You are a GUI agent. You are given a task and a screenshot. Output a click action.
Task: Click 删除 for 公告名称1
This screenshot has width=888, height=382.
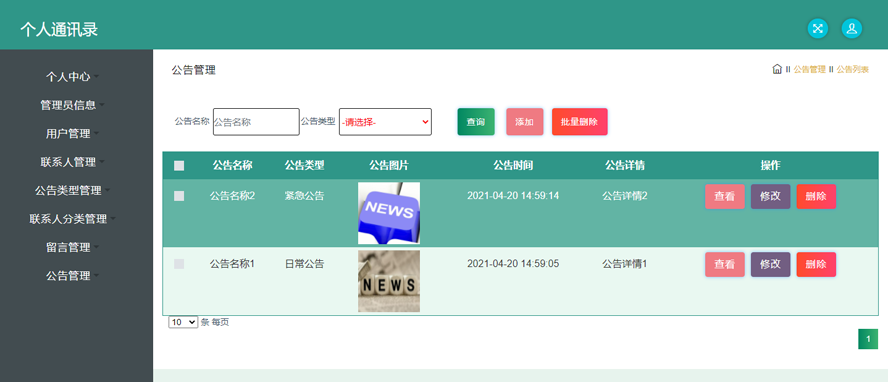pos(816,264)
